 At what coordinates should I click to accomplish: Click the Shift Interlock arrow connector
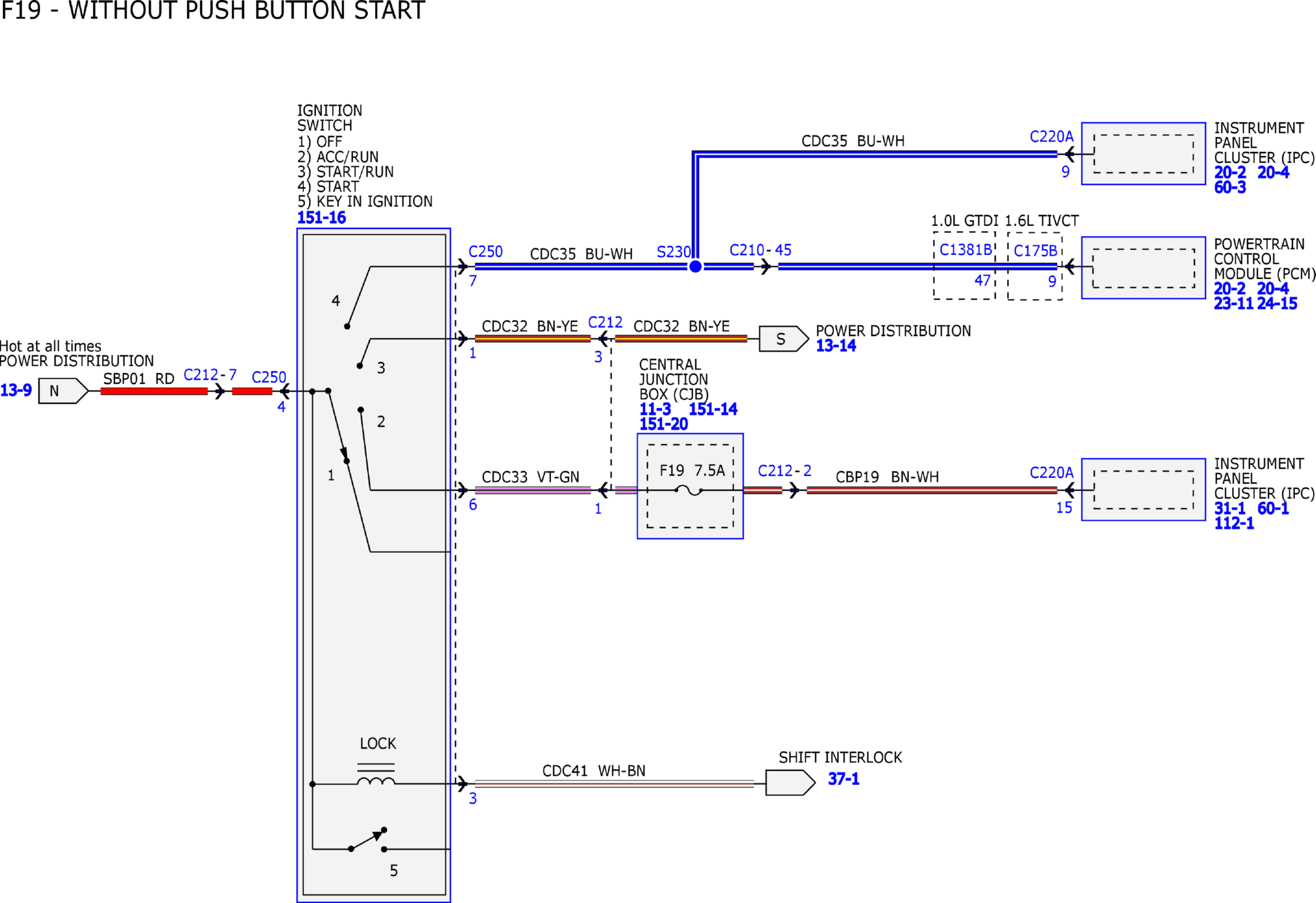click(x=790, y=783)
